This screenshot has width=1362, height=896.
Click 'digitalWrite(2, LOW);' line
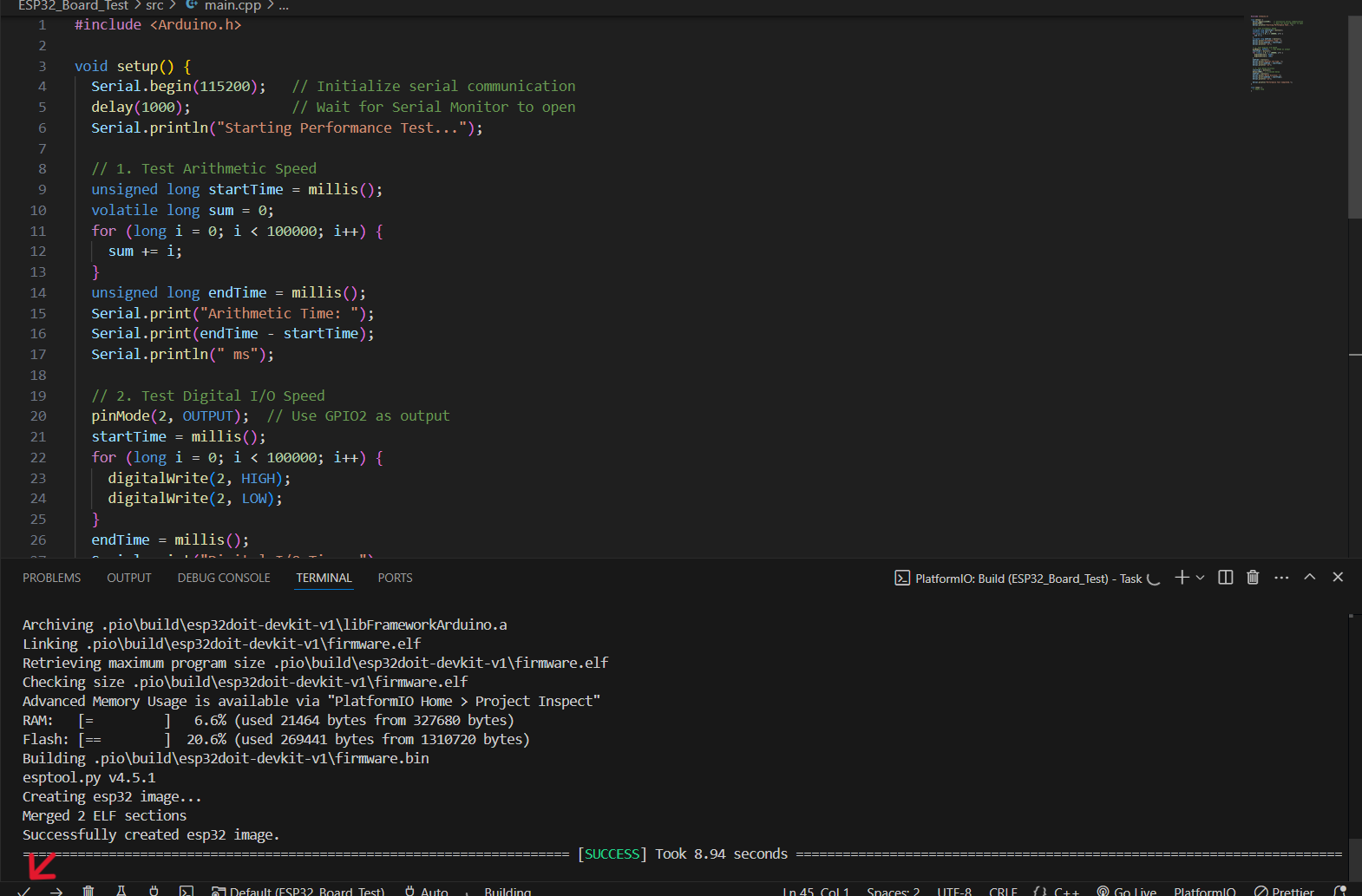pos(195,499)
